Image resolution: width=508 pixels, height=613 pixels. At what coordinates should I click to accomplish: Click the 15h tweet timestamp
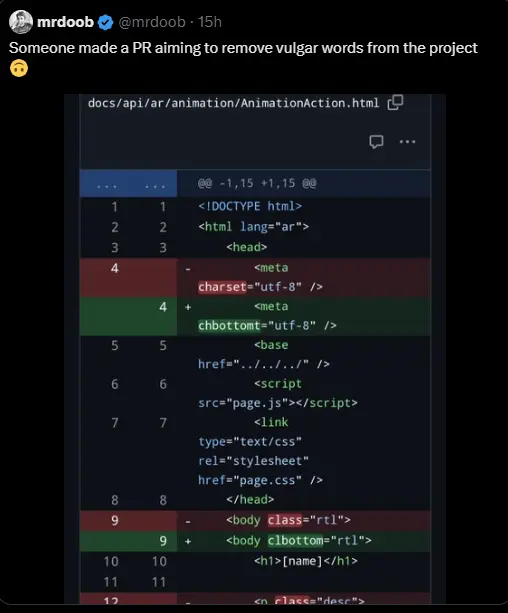(x=210, y=22)
